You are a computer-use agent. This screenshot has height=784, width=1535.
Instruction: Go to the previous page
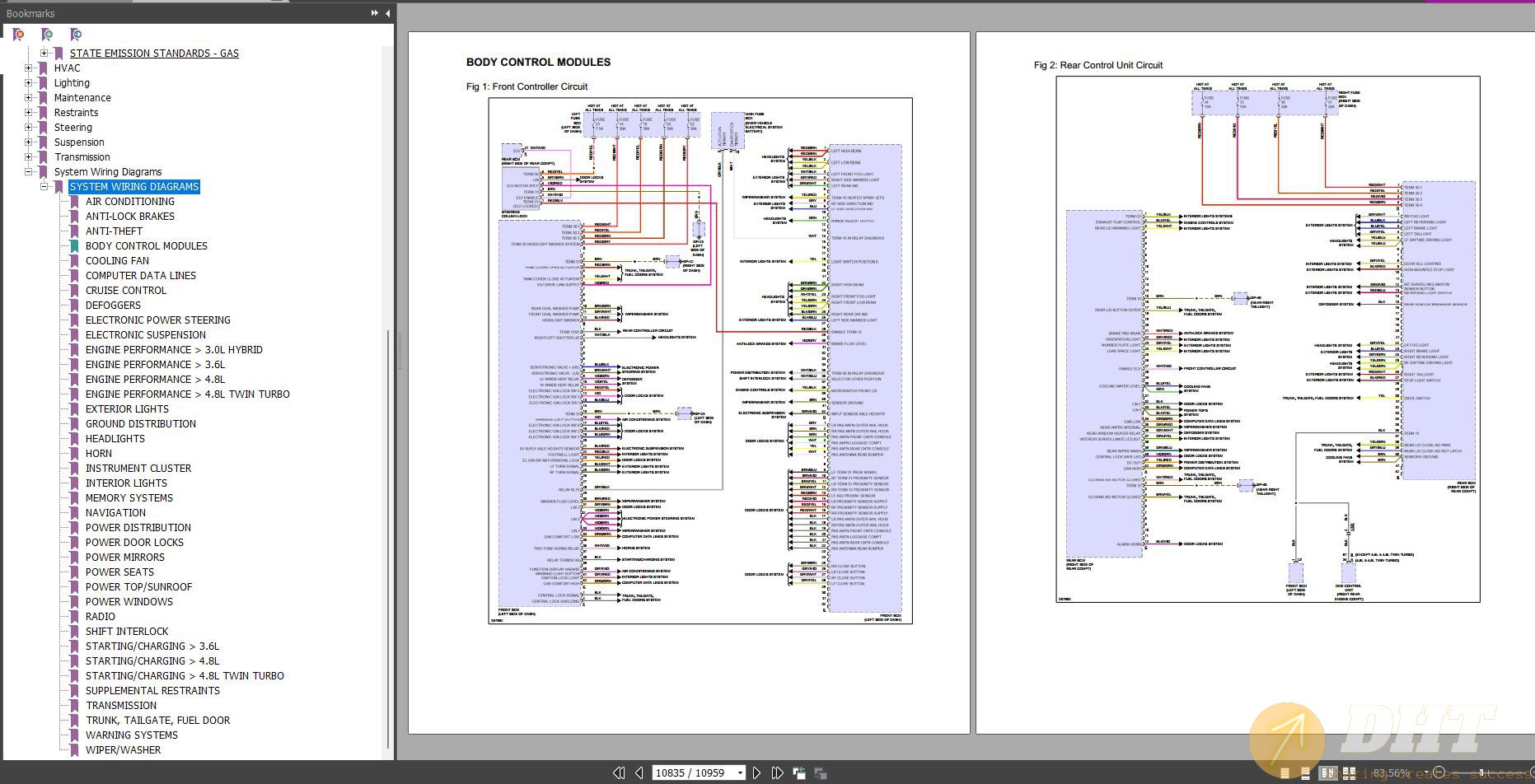click(x=639, y=772)
